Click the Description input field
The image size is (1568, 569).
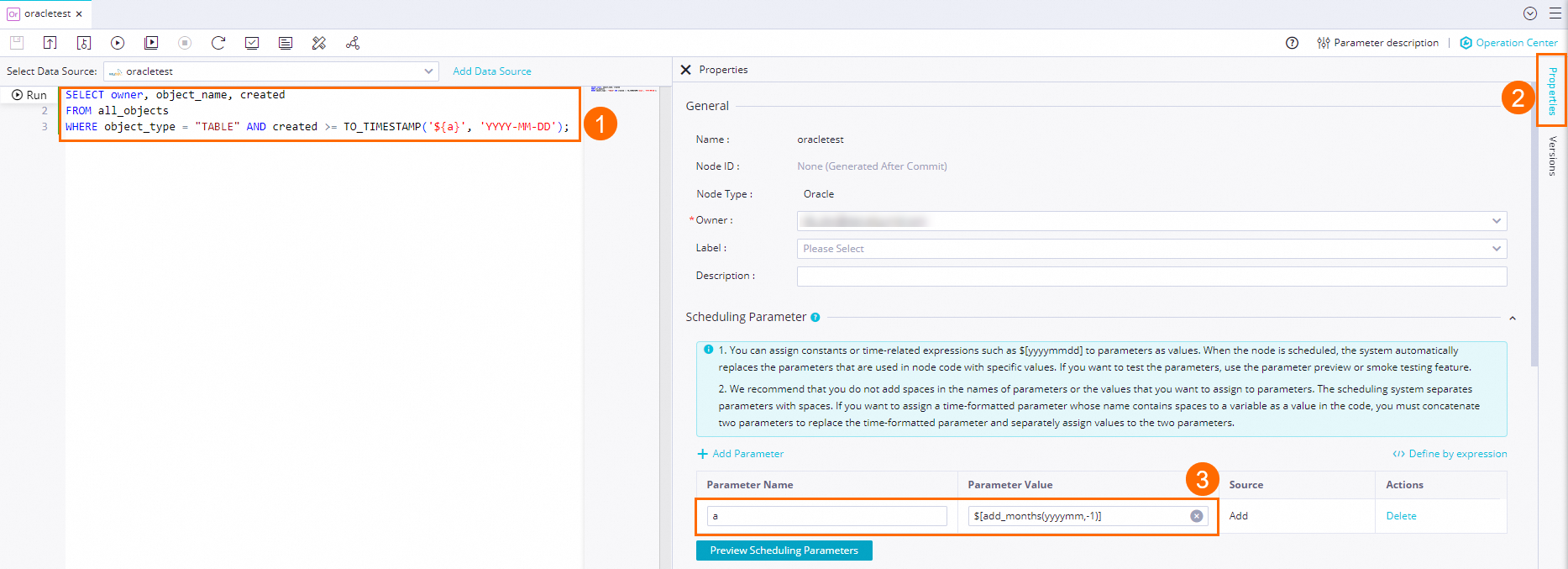[1151, 277]
